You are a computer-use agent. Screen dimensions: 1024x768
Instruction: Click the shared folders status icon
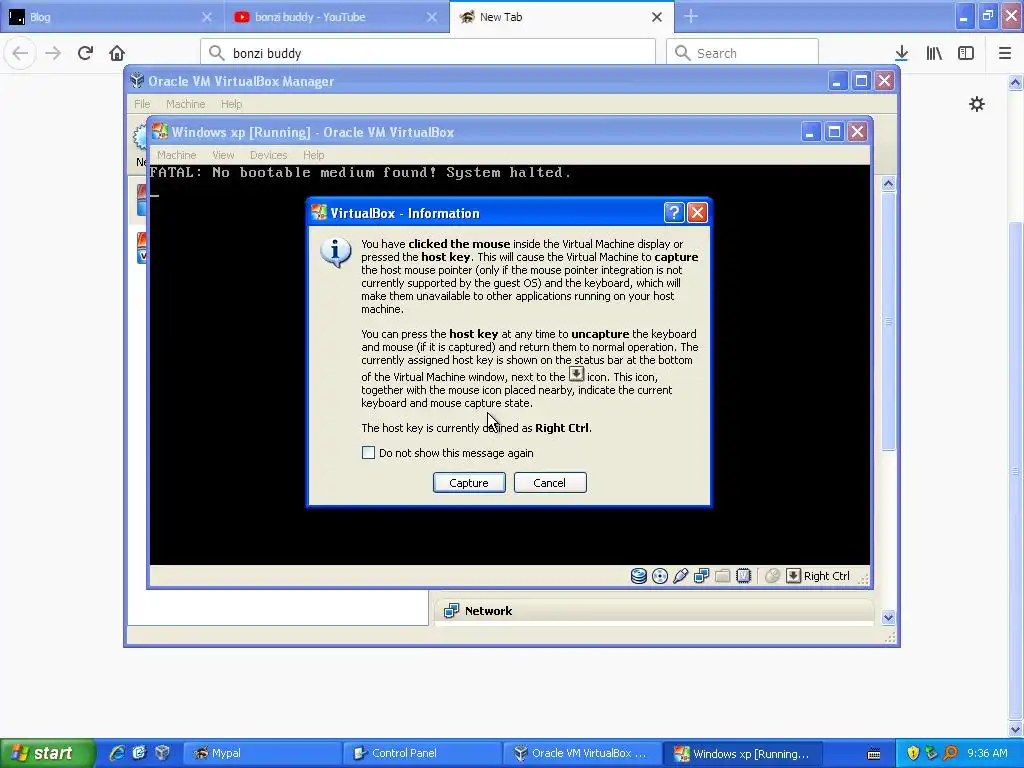point(722,576)
